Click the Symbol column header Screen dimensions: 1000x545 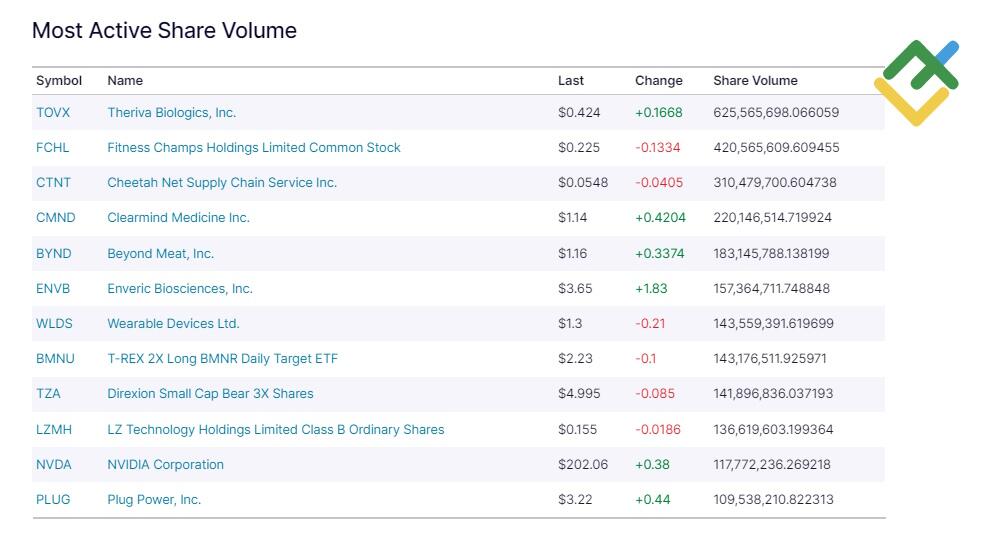(x=59, y=81)
